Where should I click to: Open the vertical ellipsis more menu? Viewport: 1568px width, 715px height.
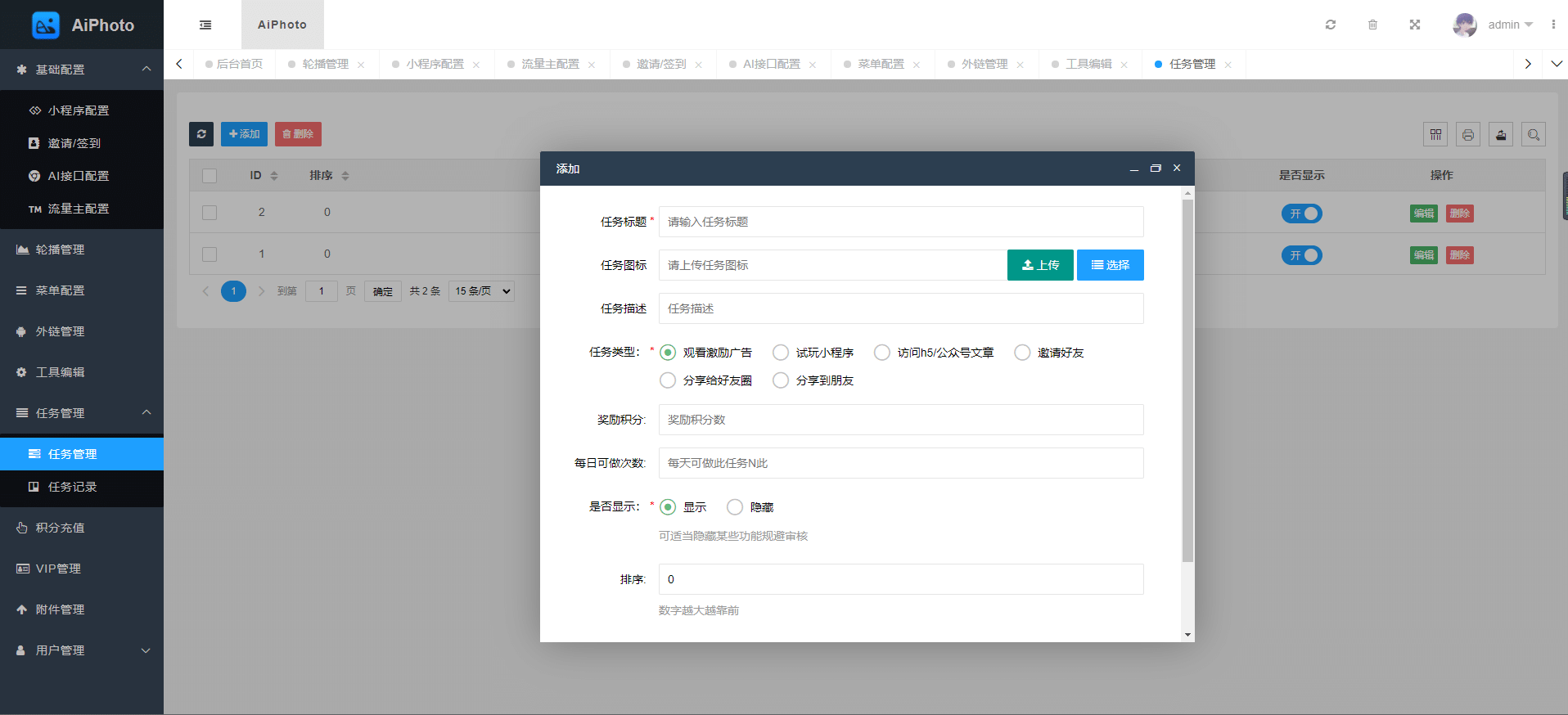coord(1553,25)
